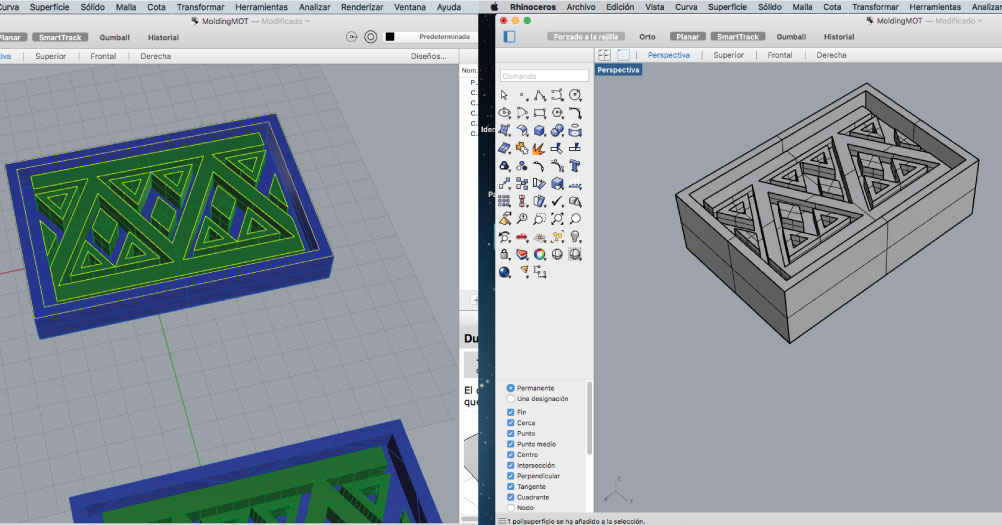Click the Zoom extents tool
The image size is (1002, 525).
tap(557, 219)
